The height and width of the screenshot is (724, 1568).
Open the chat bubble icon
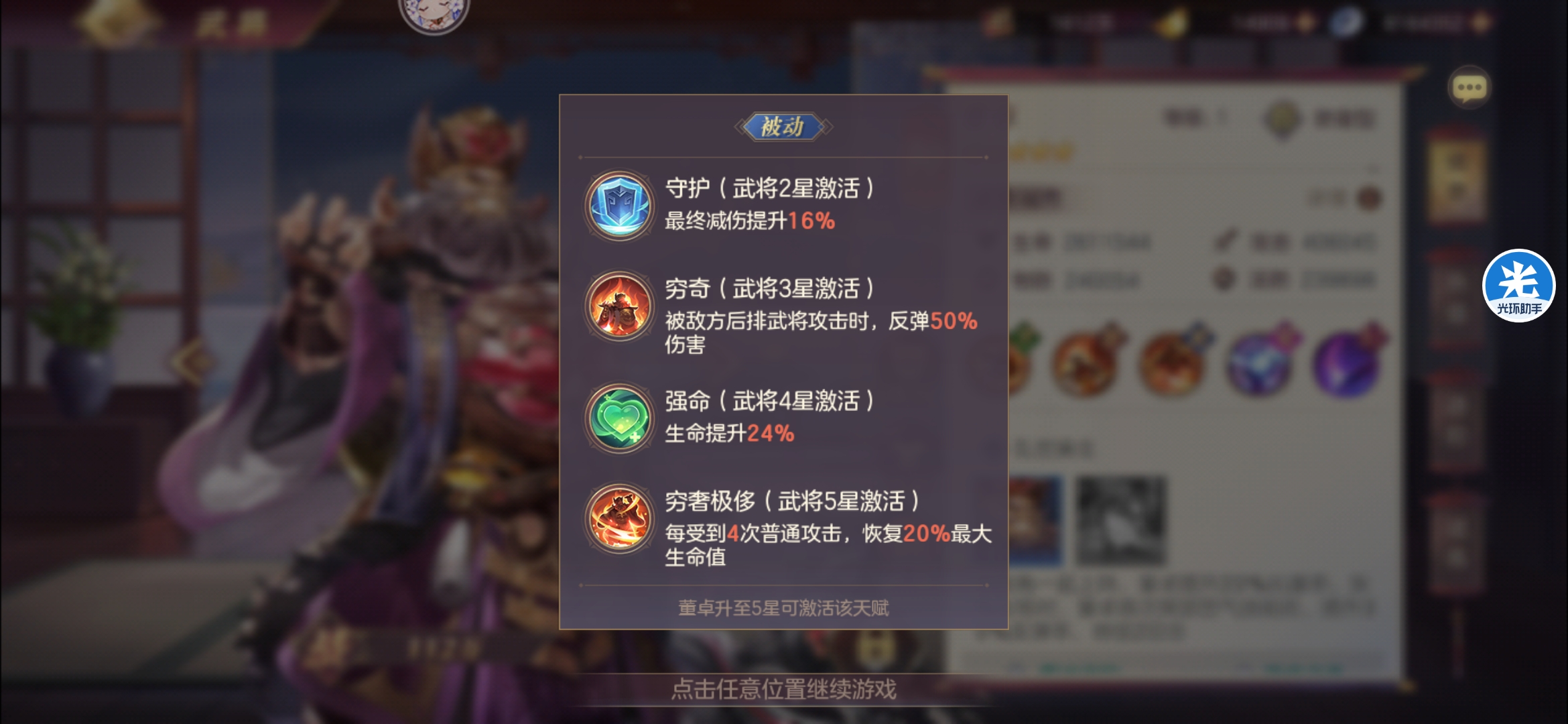(1469, 88)
